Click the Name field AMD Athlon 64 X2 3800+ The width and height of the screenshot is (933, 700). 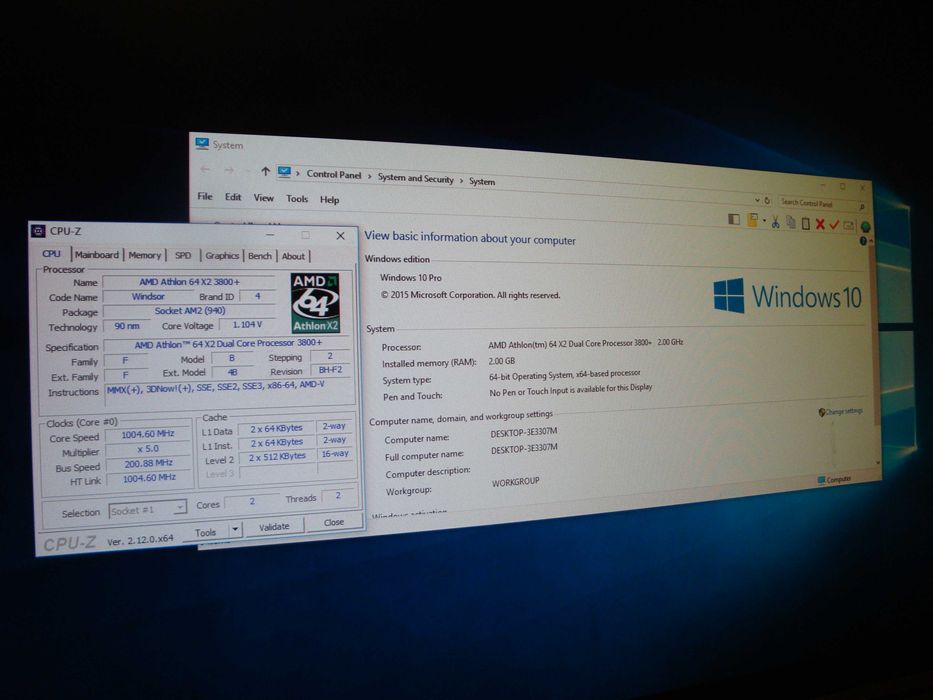coord(189,282)
